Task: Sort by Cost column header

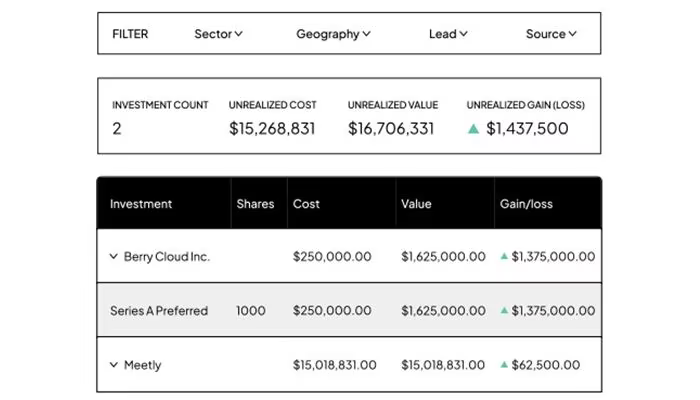Action: point(306,204)
